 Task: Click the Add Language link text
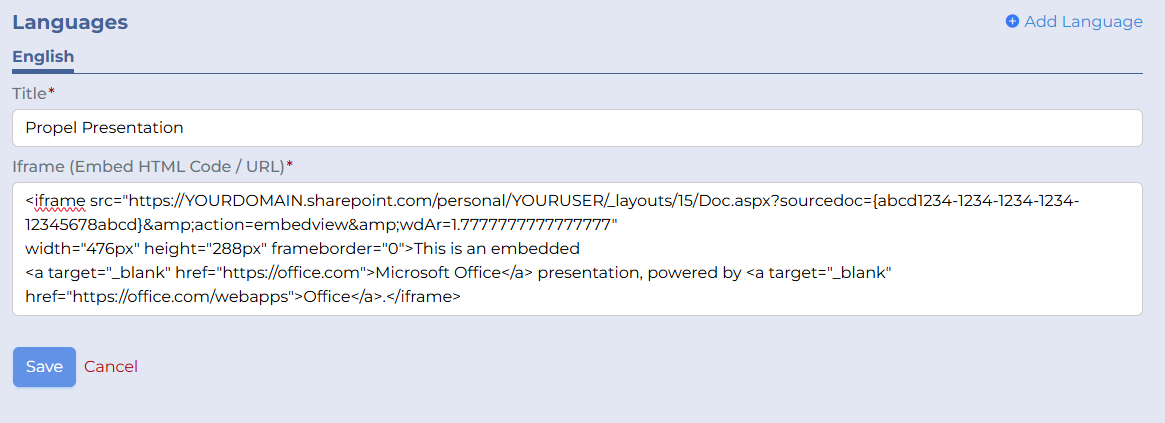1083,21
